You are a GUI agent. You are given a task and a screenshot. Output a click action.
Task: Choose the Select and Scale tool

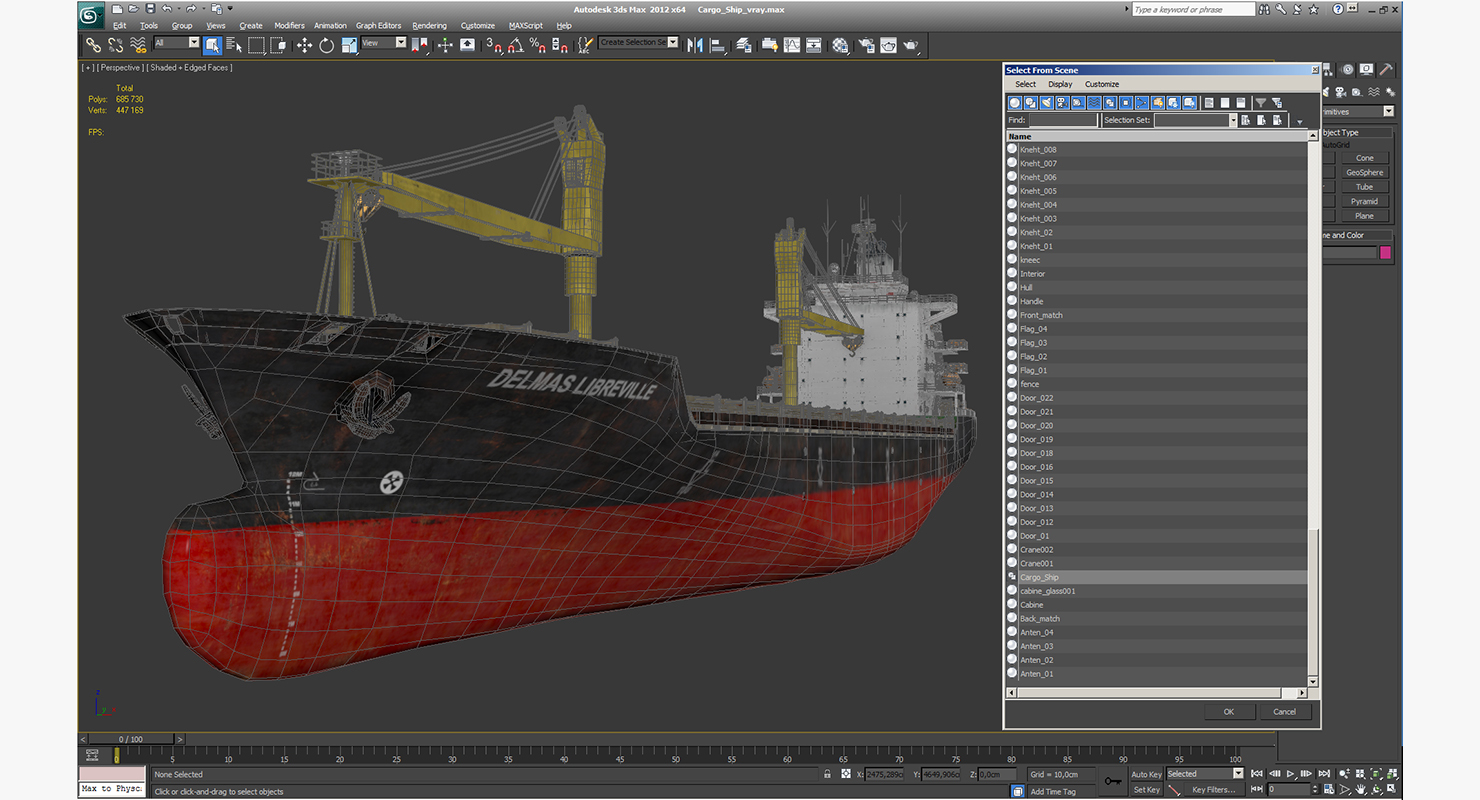click(x=348, y=44)
